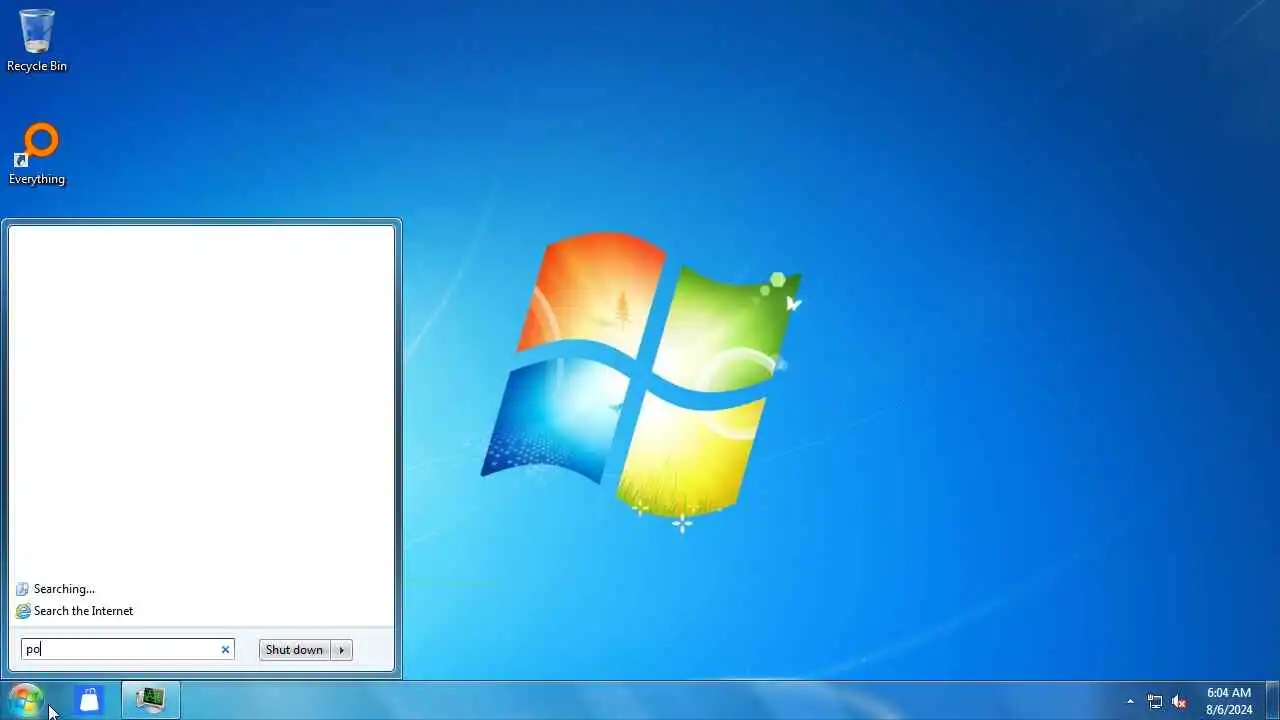Open the clock showing 6:04 AM

point(1229,701)
